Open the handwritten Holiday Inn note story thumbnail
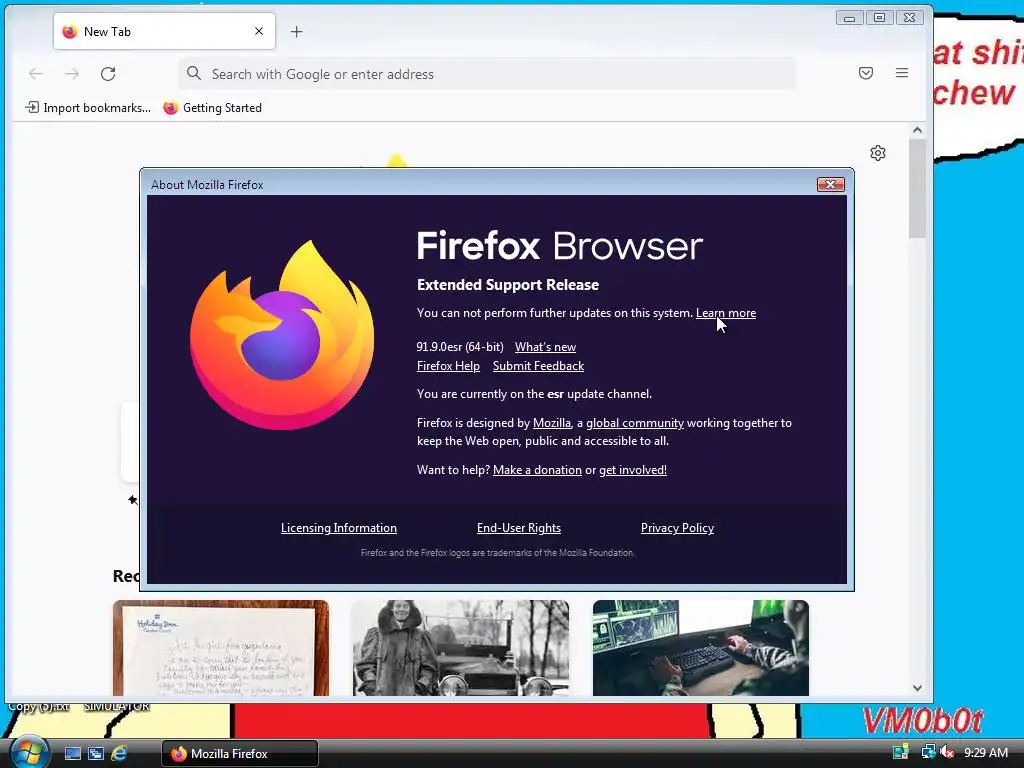This screenshot has width=1024, height=768. [221, 648]
